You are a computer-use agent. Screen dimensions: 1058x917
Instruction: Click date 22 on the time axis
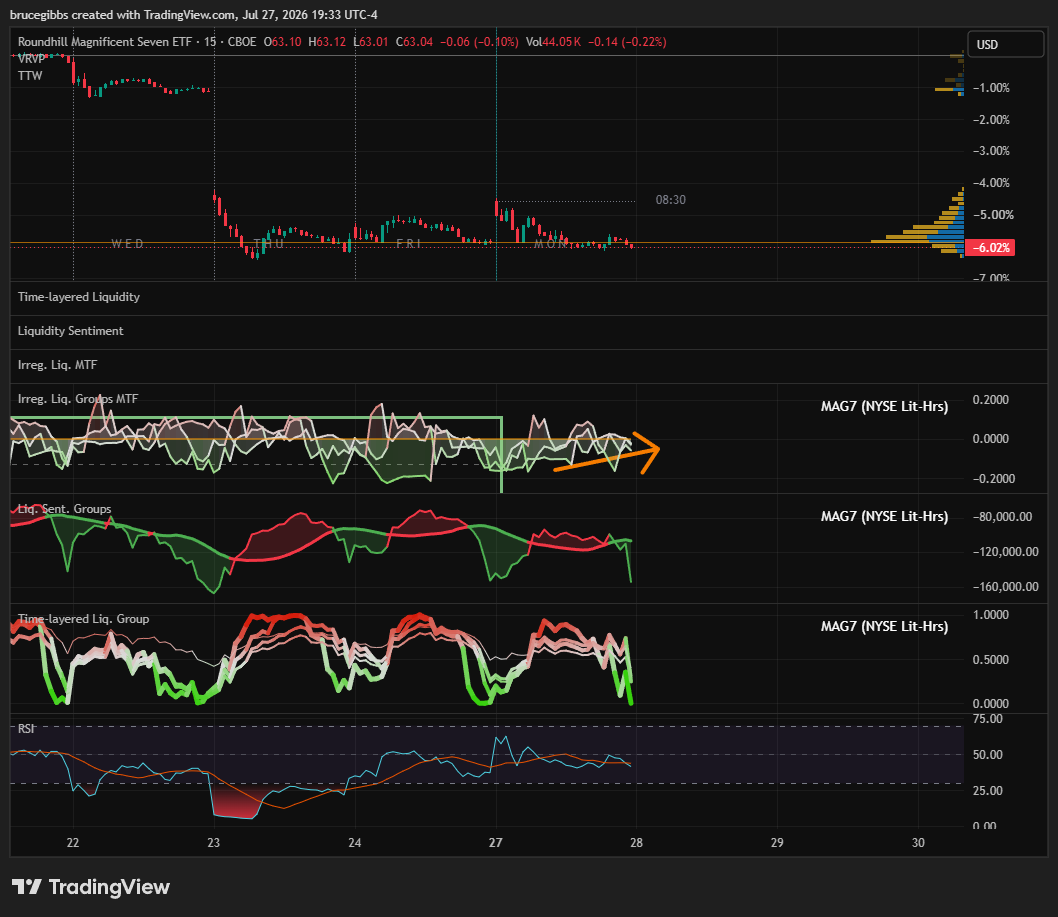pos(73,842)
